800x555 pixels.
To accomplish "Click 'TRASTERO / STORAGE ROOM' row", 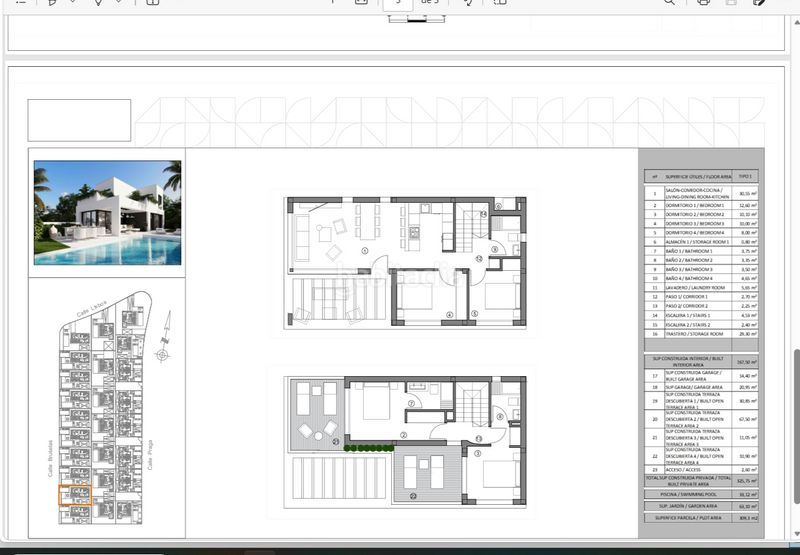I will (701, 334).
